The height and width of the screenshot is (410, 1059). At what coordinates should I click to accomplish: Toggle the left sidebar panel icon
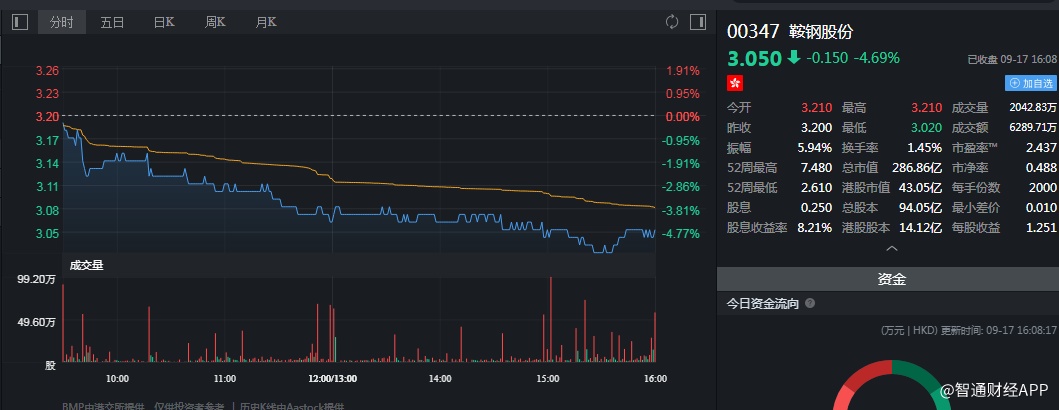19,21
